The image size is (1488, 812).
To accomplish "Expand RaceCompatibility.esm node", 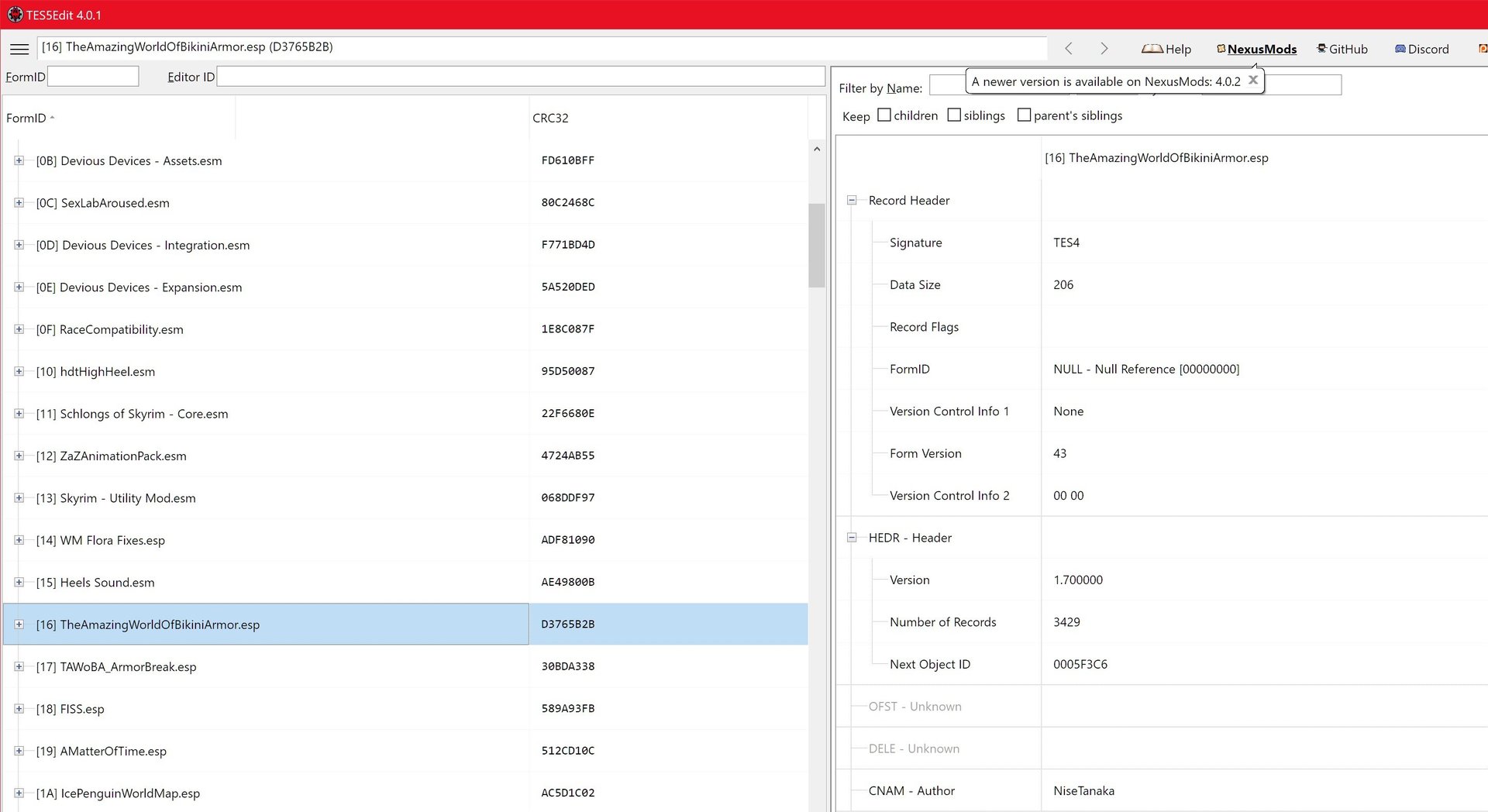I will click(x=19, y=329).
